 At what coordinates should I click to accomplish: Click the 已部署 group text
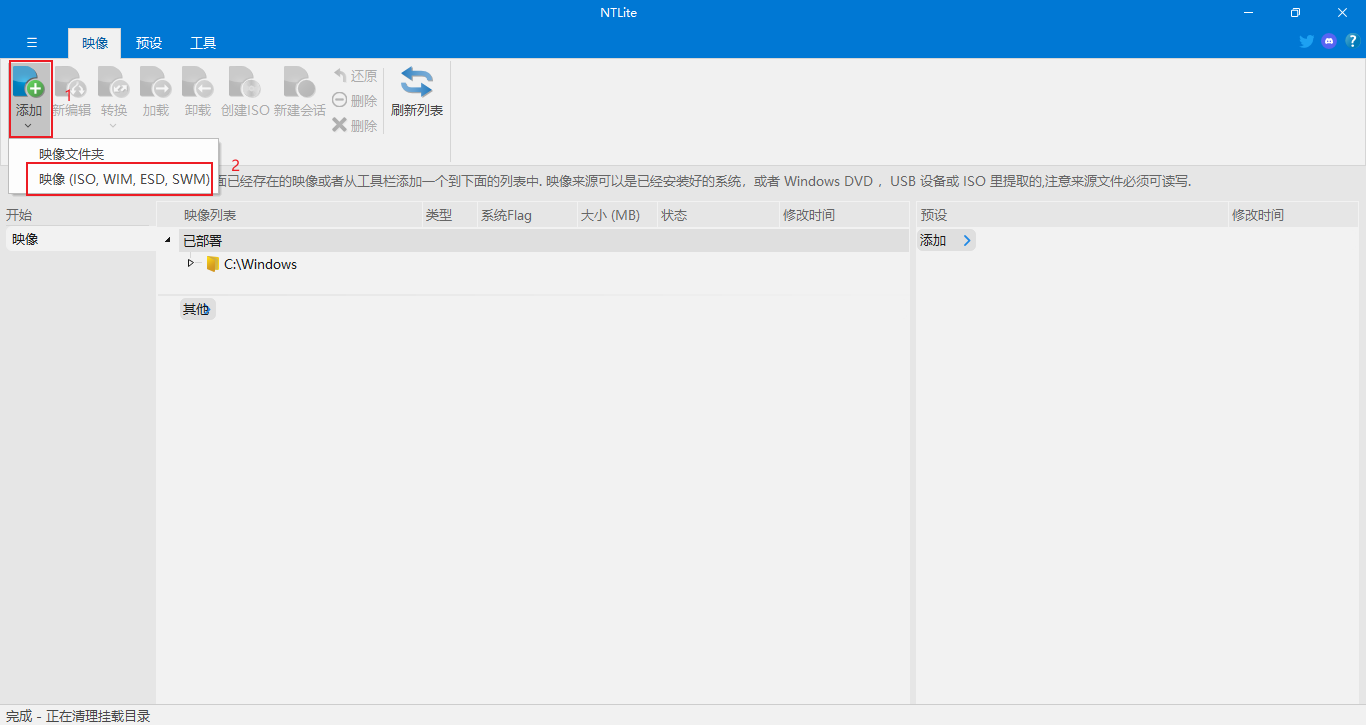203,241
